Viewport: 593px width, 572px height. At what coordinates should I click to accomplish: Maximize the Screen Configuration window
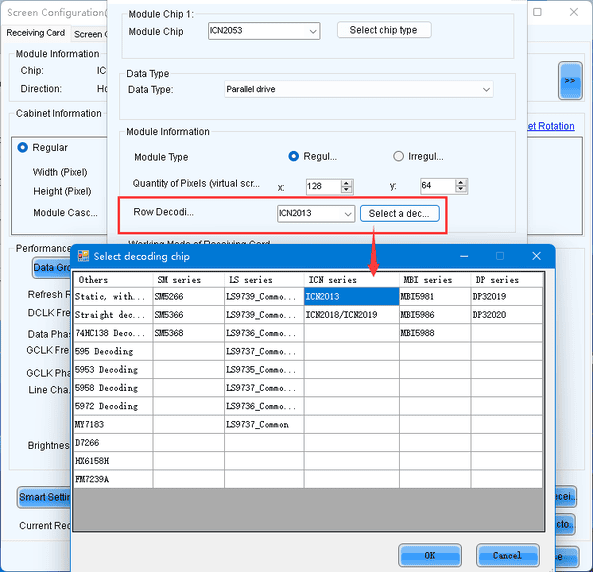(x=537, y=12)
